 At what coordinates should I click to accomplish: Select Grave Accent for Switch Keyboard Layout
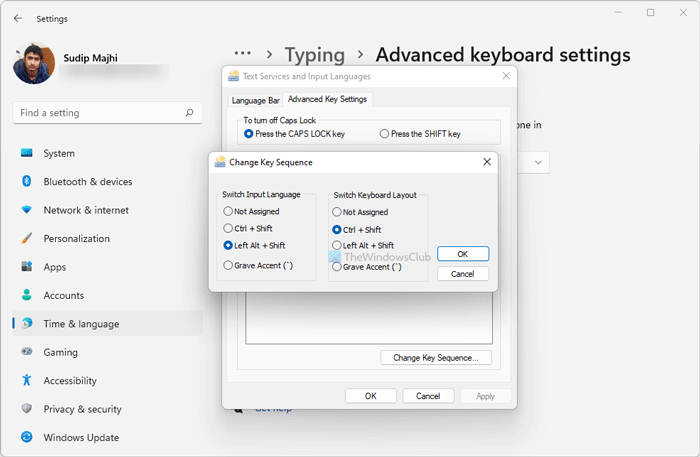pos(337,267)
